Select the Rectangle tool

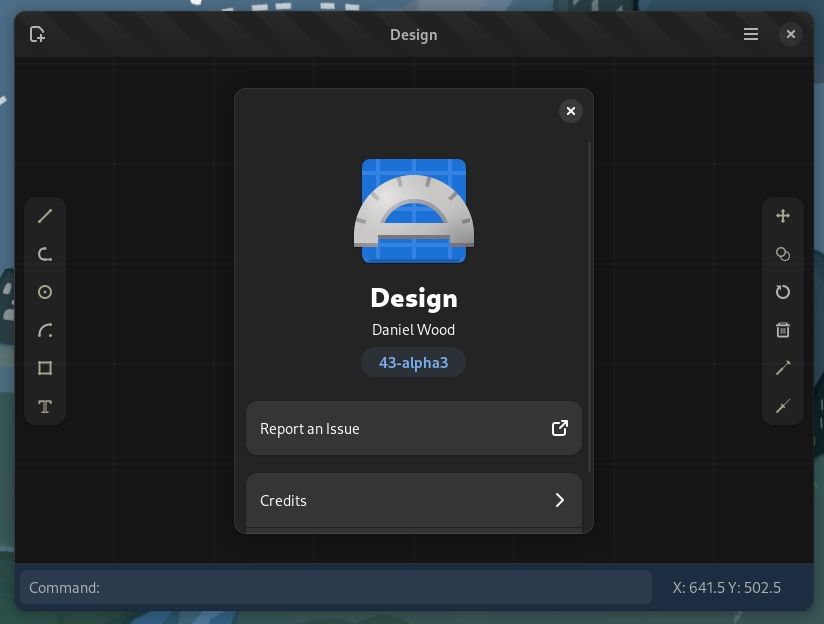click(x=45, y=368)
